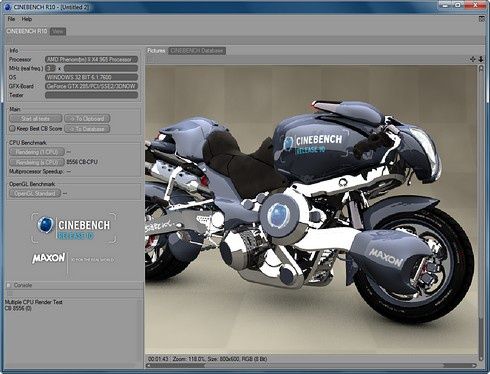The image size is (490, 374).
Task: Close the CINEBENCH window
Action: (476, 5)
